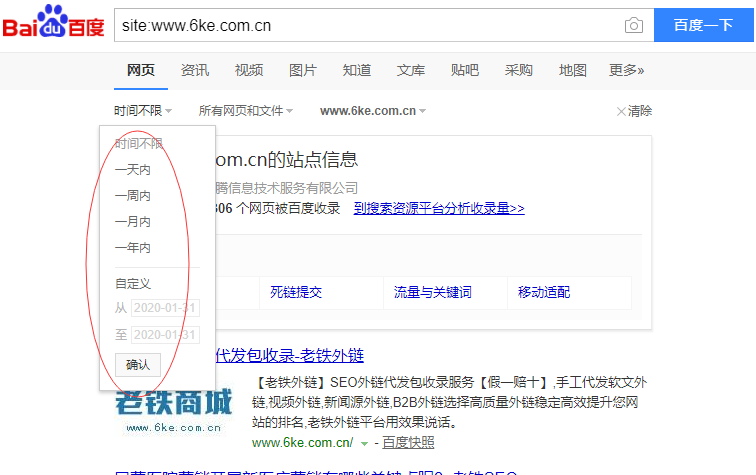Click the om.cn的站点信息 heading text
Viewport: 756px width, 475px height.
point(286,160)
